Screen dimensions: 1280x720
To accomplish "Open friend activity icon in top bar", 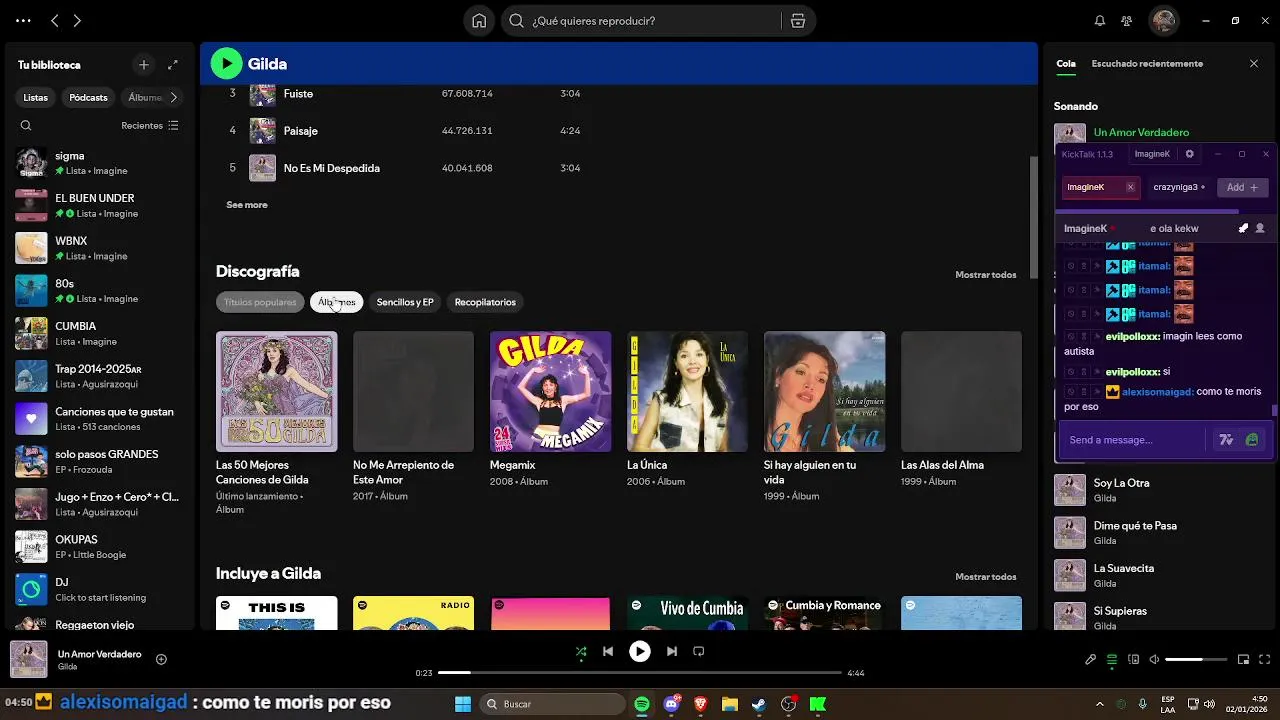I will [1127, 21].
